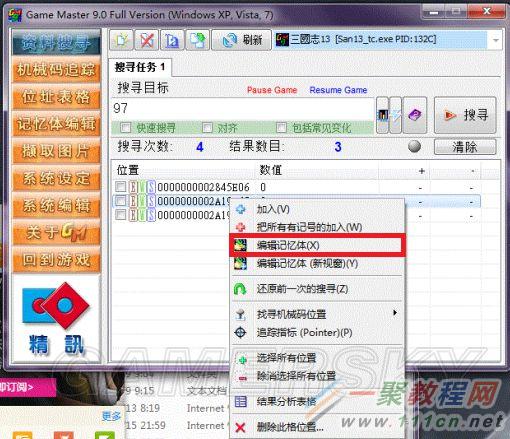Click the 搜寻 search button
This screenshot has width=510, height=439.
pyautogui.click(x=465, y=115)
